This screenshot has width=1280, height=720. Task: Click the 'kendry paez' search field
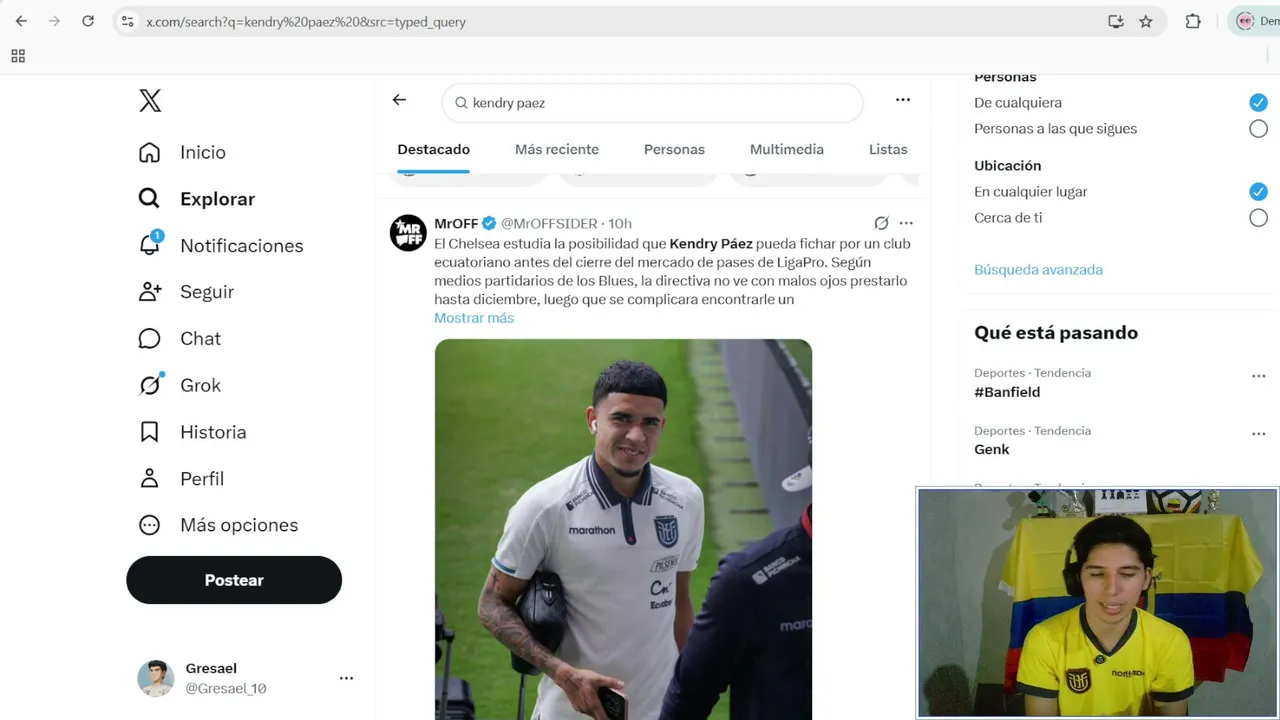[652, 103]
